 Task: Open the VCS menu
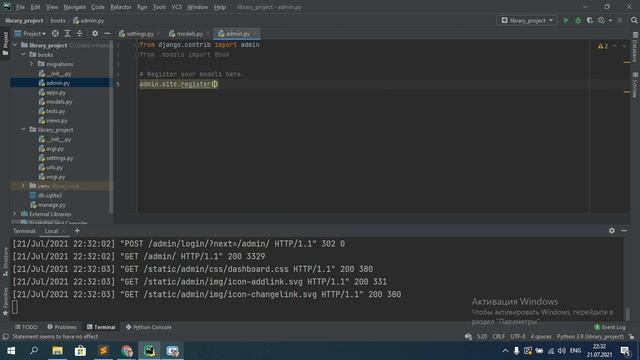[x=177, y=7]
